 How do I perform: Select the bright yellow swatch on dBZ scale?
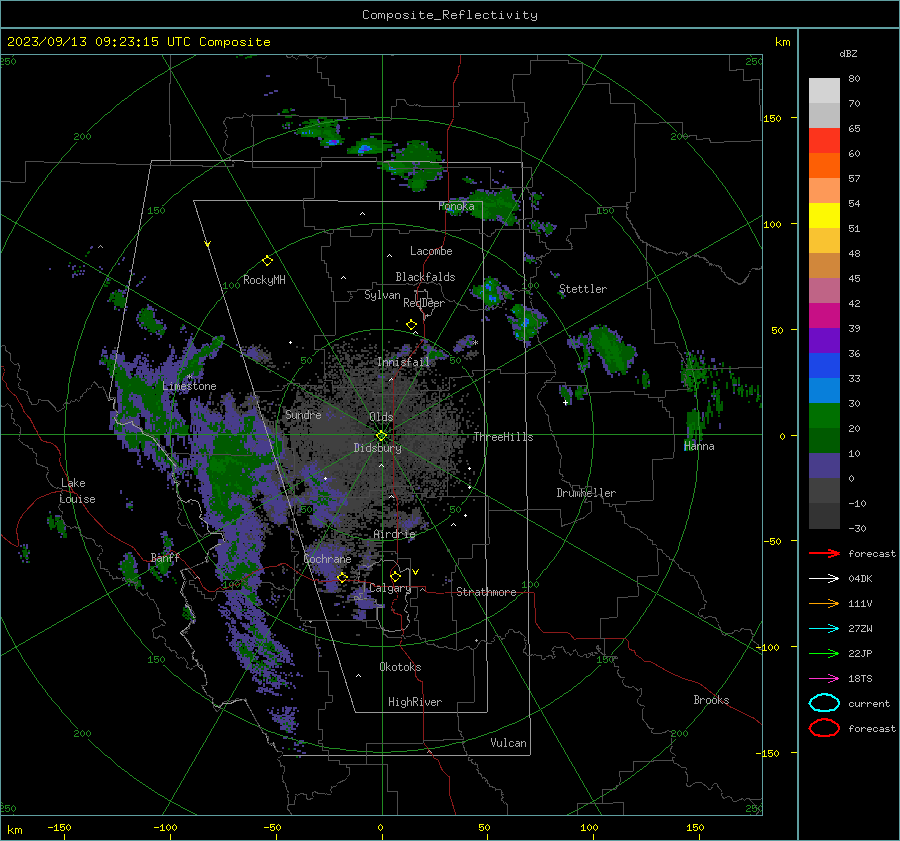point(824,216)
